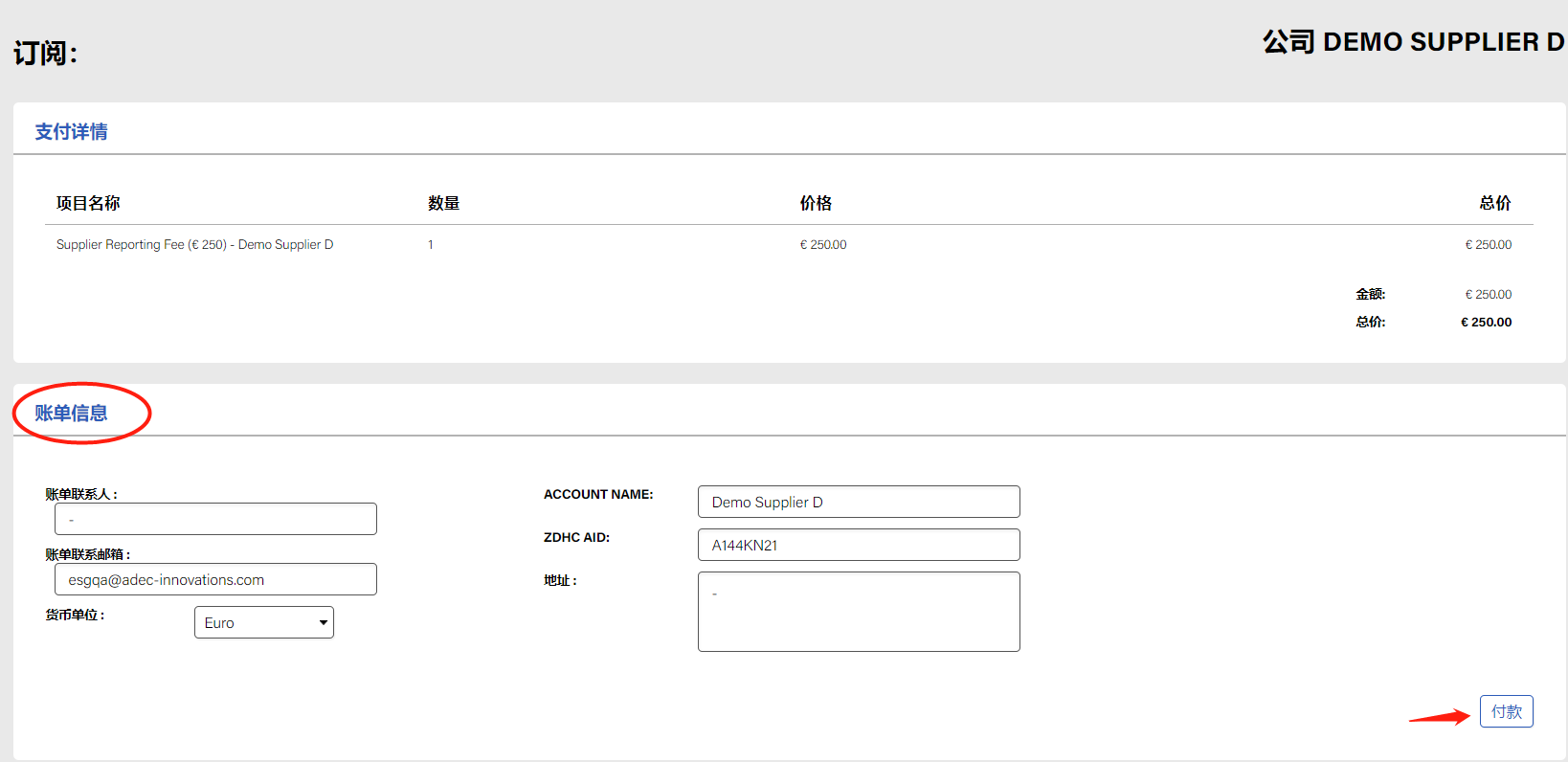This screenshot has width=1568, height=762.
Task: Open the Euro currency dropdown
Action: click(x=264, y=622)
